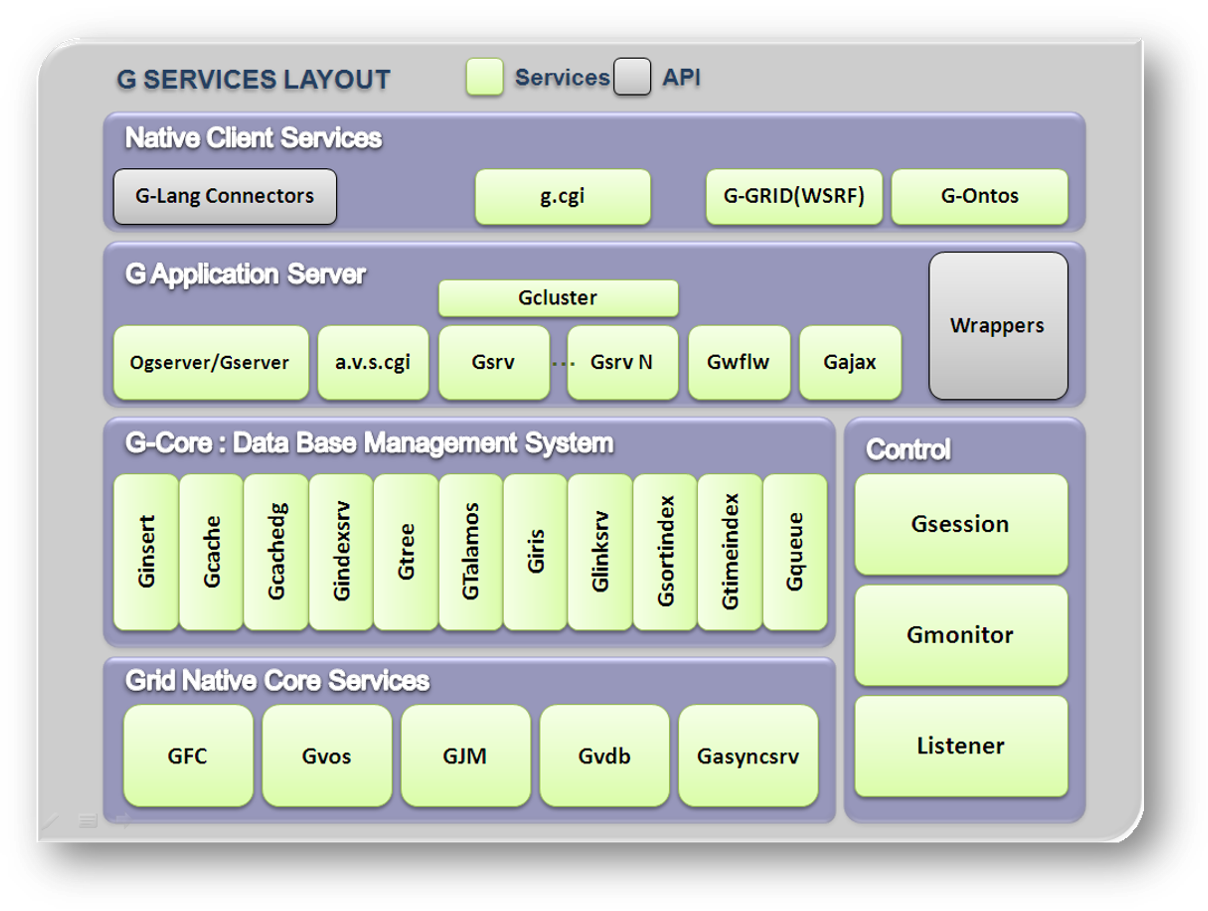This screenshot has width=1208, height=911.
Task: Click the next slide arrow icon
Action: (x=124, y=822)
